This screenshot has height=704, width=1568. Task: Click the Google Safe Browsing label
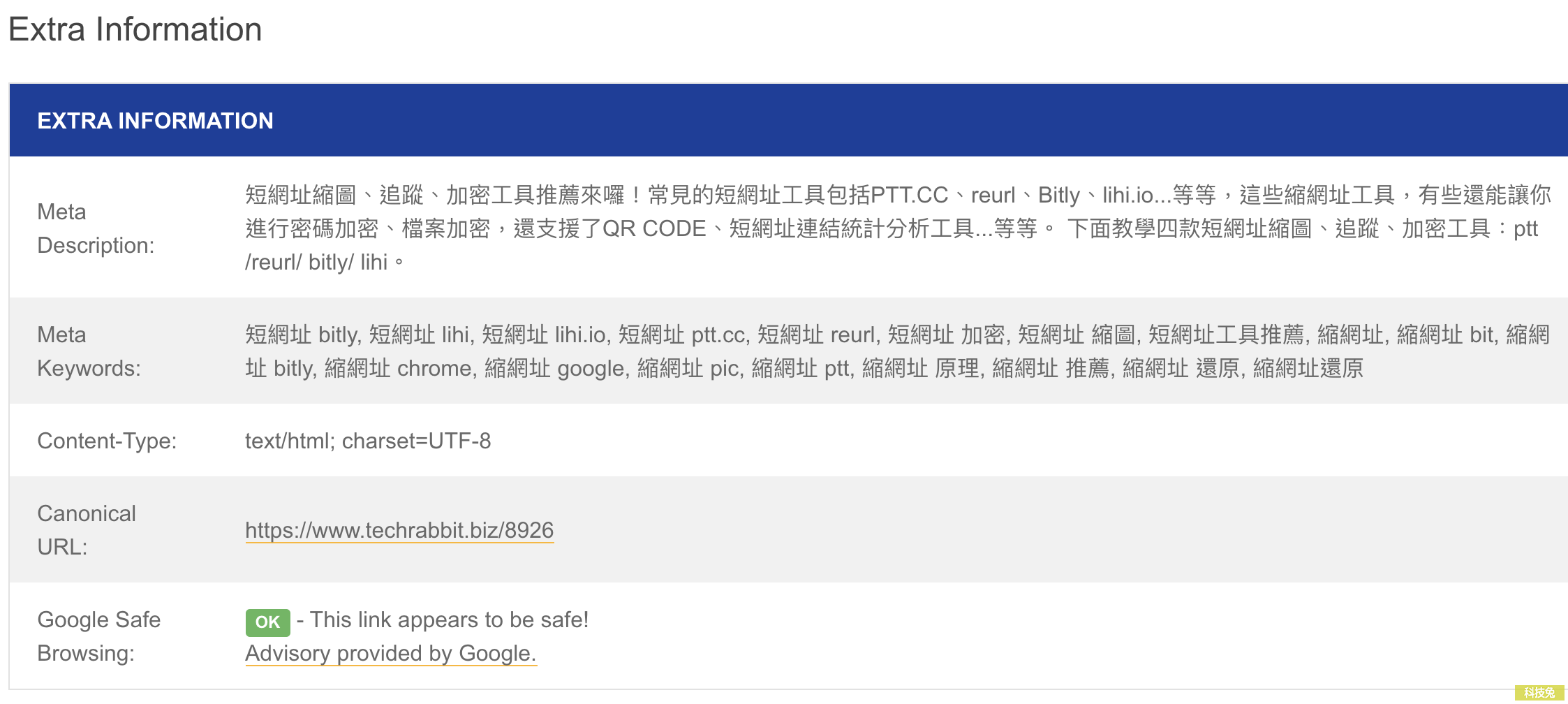point(98,636)
